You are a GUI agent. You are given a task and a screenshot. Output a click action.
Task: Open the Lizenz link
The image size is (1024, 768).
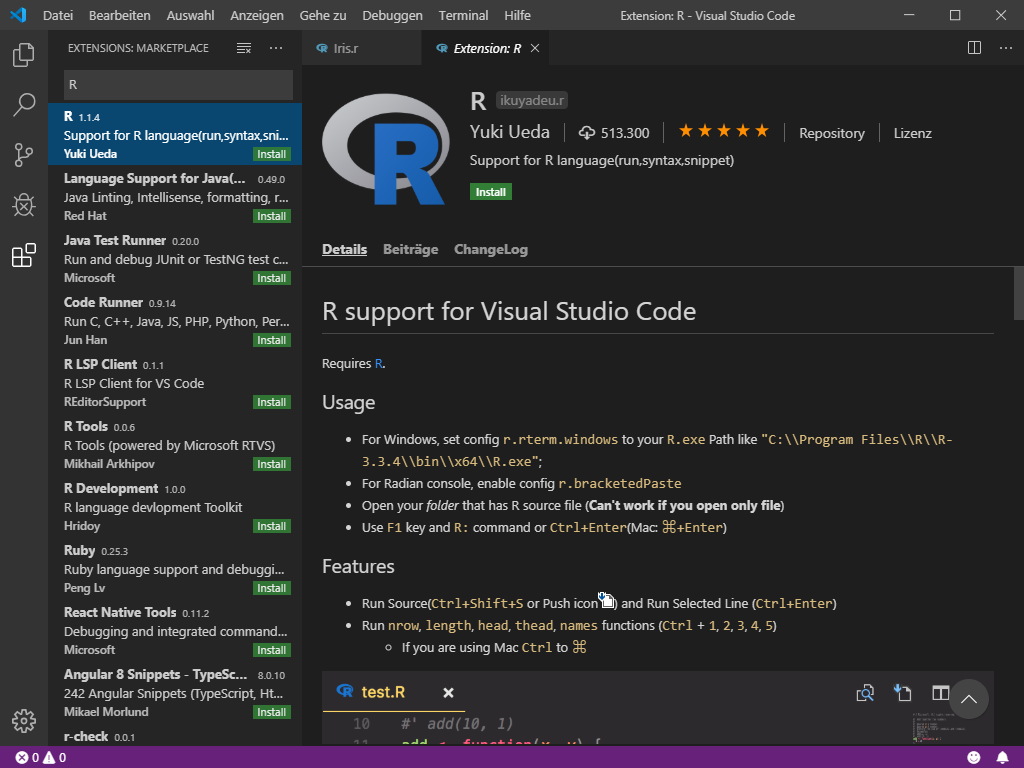(912, 133)
